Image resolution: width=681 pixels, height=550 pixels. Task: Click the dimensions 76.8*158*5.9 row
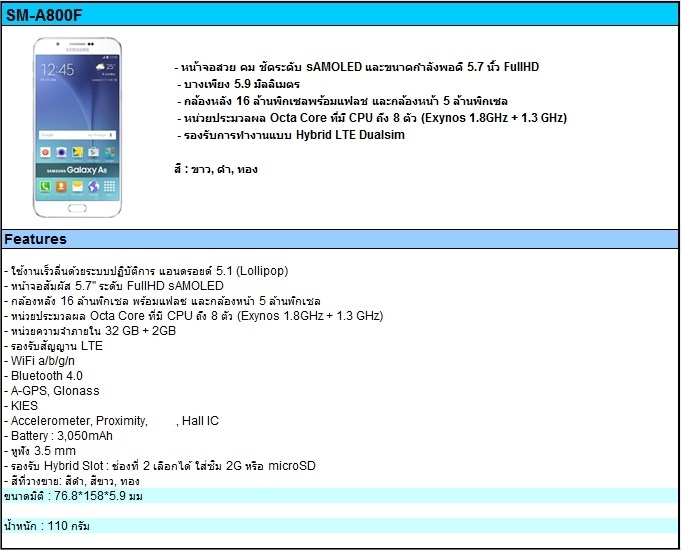[340, 496]
